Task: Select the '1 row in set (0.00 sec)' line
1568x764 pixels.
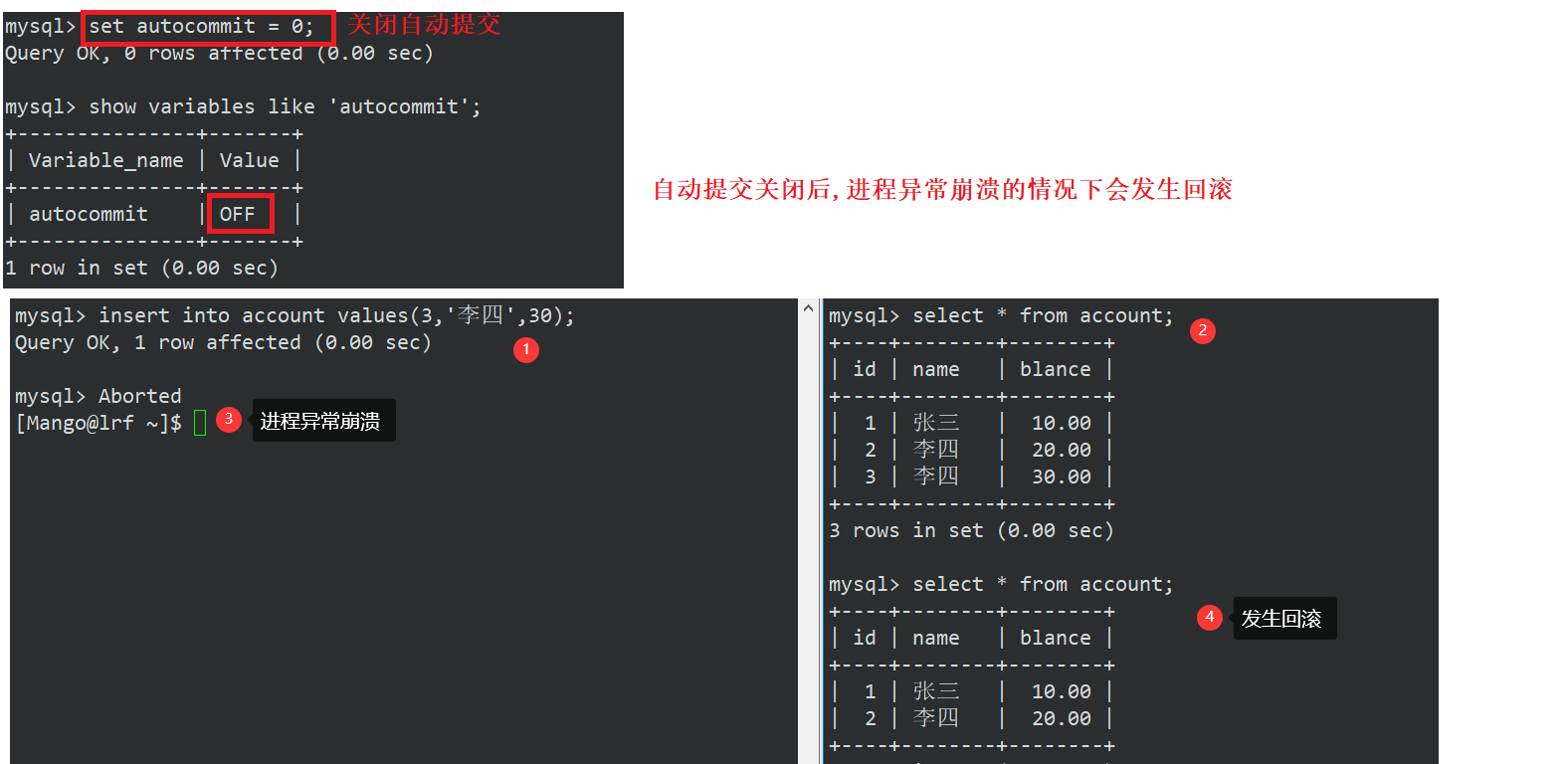Action: (141, 269)
